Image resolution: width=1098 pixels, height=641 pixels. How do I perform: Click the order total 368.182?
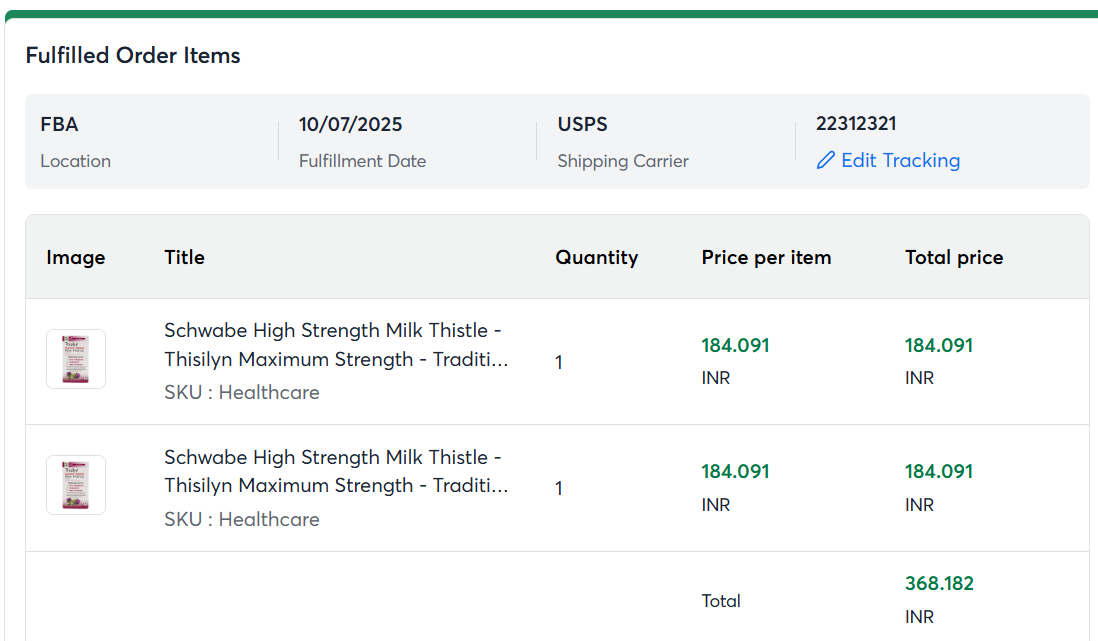939,583
